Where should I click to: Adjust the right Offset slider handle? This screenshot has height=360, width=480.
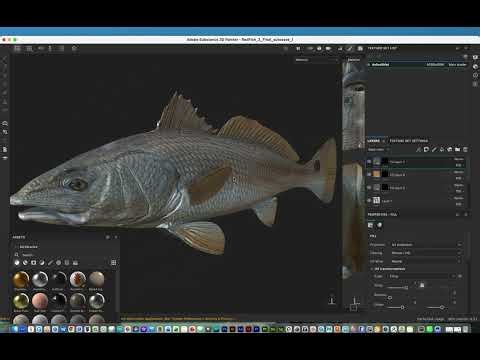point(442,307)
